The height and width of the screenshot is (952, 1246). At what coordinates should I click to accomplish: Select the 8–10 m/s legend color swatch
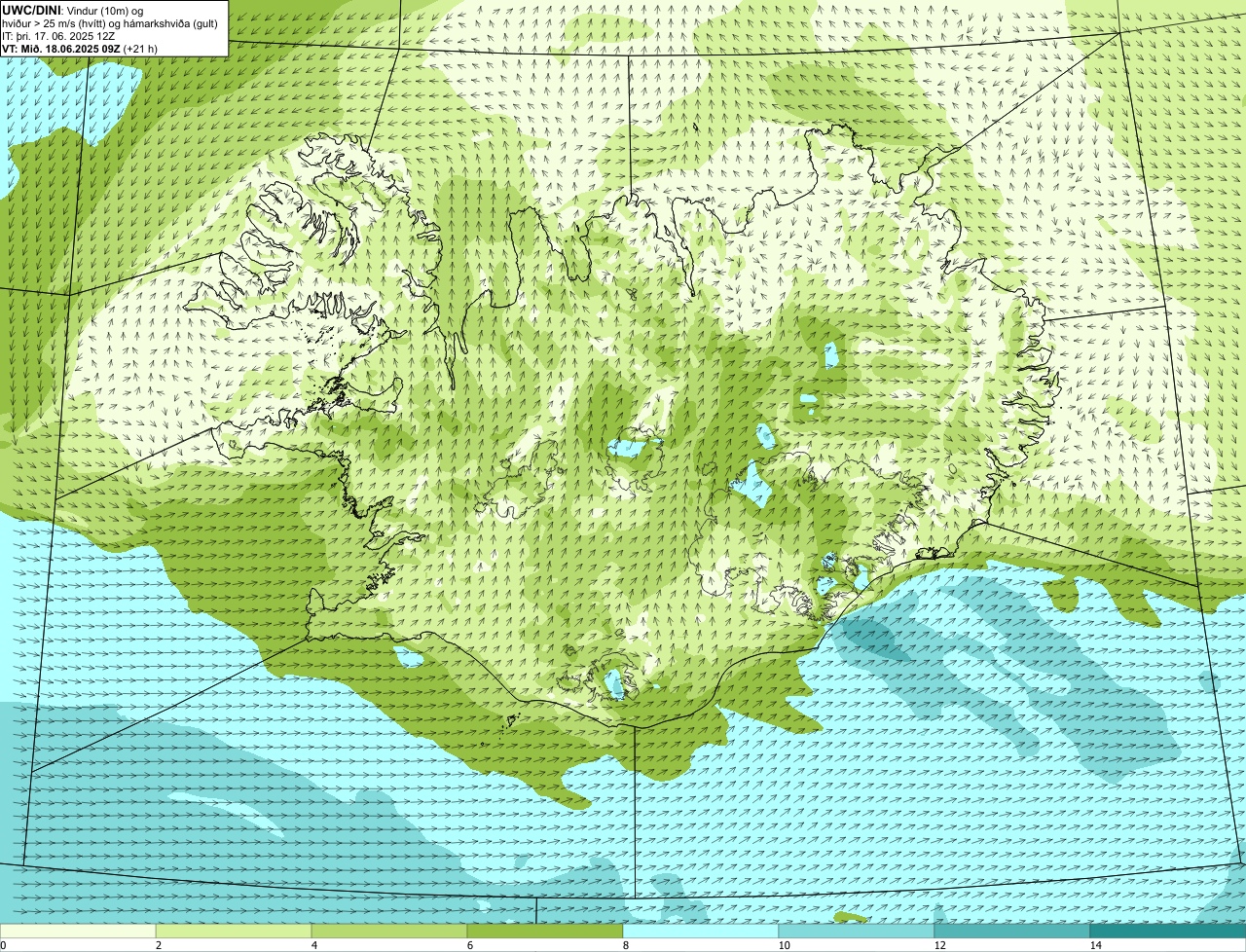click(x=701, y=931)
